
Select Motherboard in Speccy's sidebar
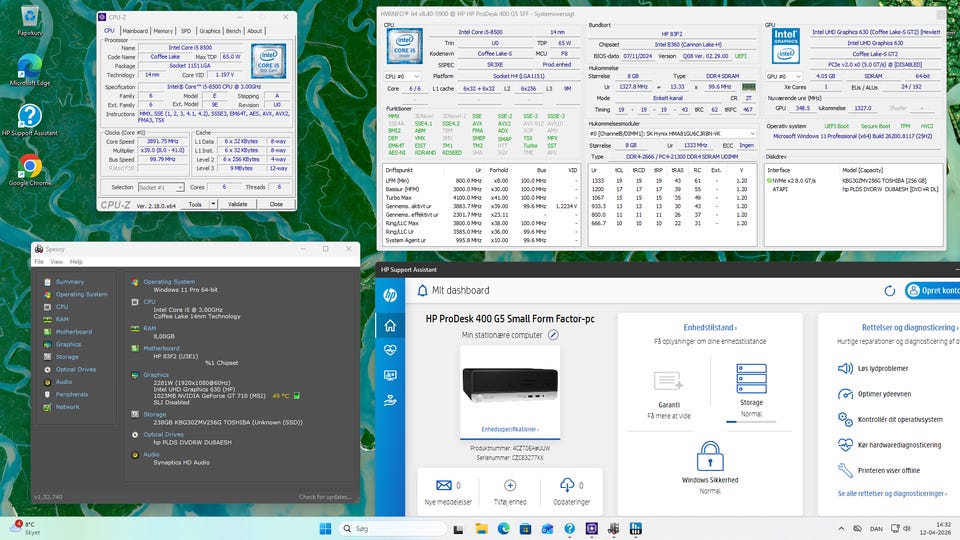pyautogui.click(x=73, y=331)
